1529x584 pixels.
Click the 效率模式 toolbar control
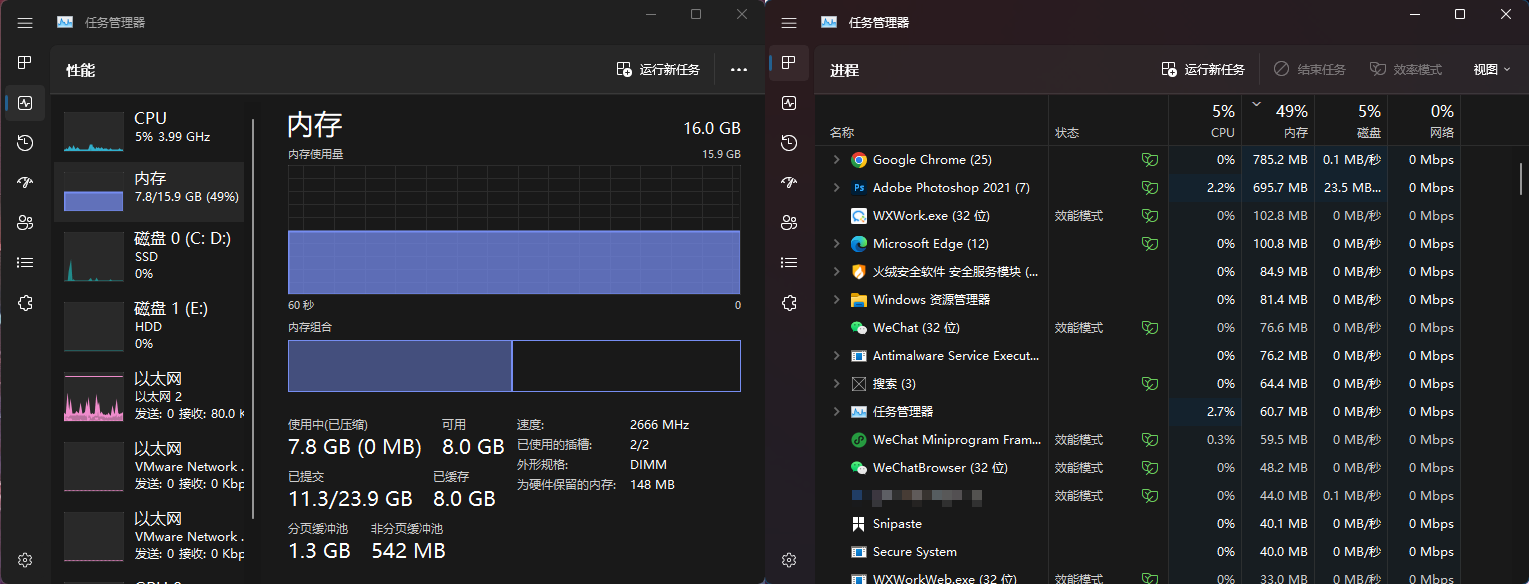click(x=1405, y=69)
